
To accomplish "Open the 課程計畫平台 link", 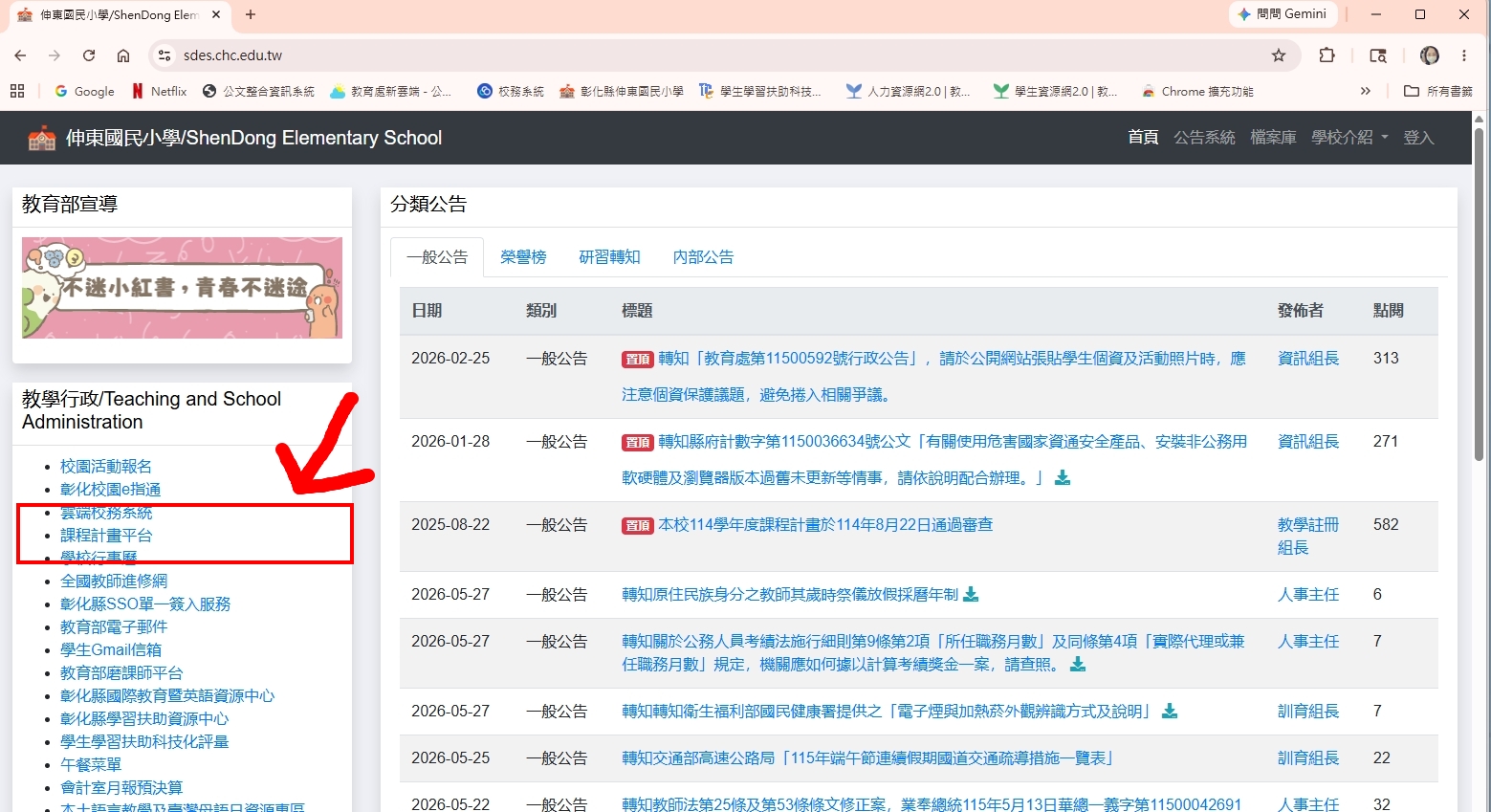I will pos(106,536).
